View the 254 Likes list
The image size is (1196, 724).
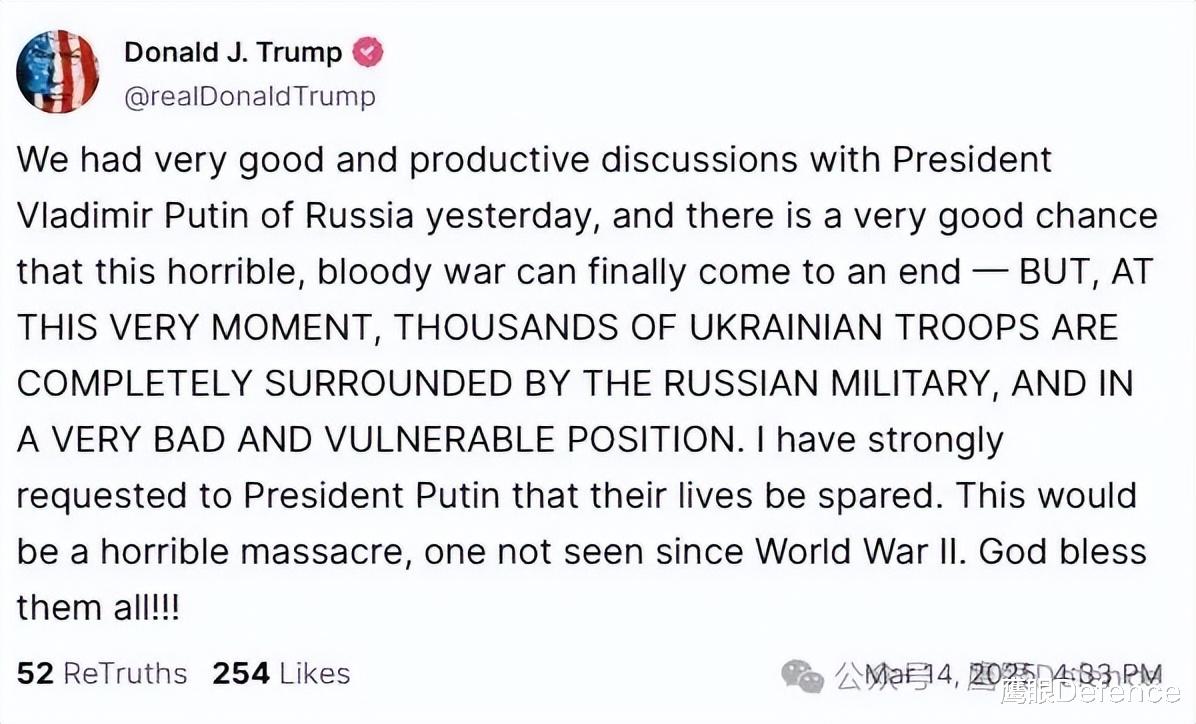point(281,674)
